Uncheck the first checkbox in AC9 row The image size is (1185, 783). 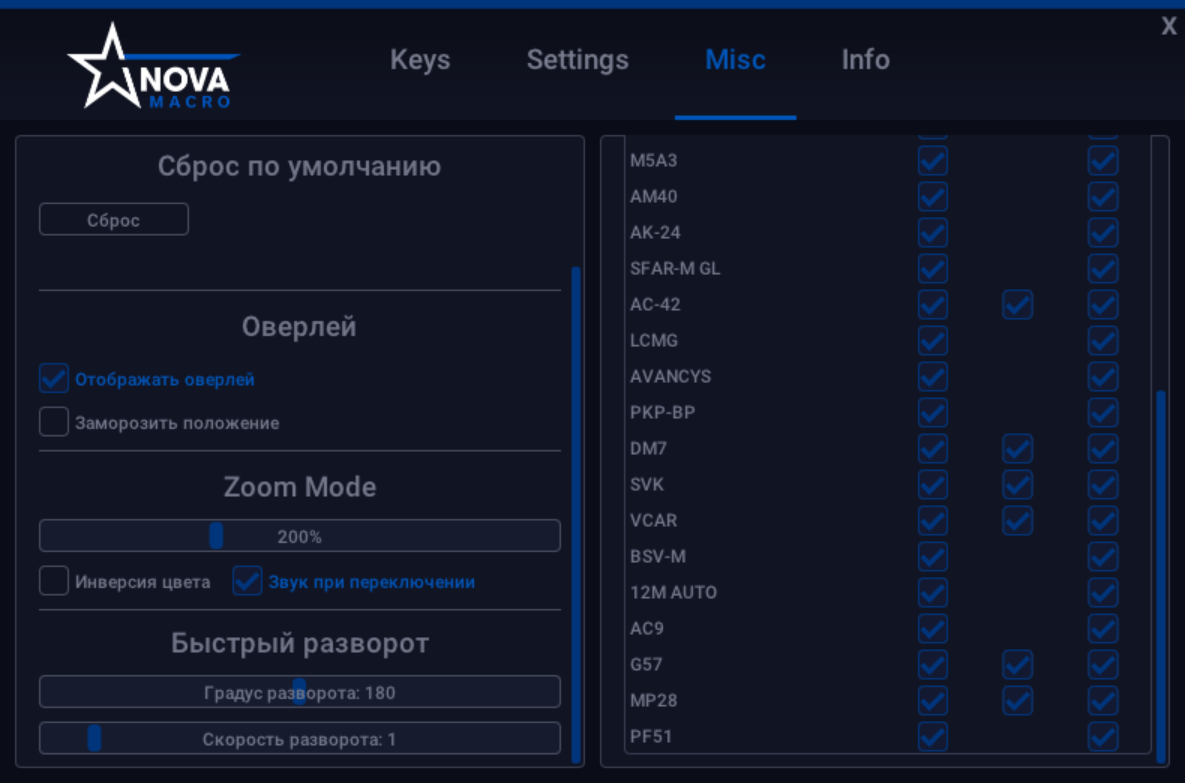pyautogui.click(x=933, y=628)
